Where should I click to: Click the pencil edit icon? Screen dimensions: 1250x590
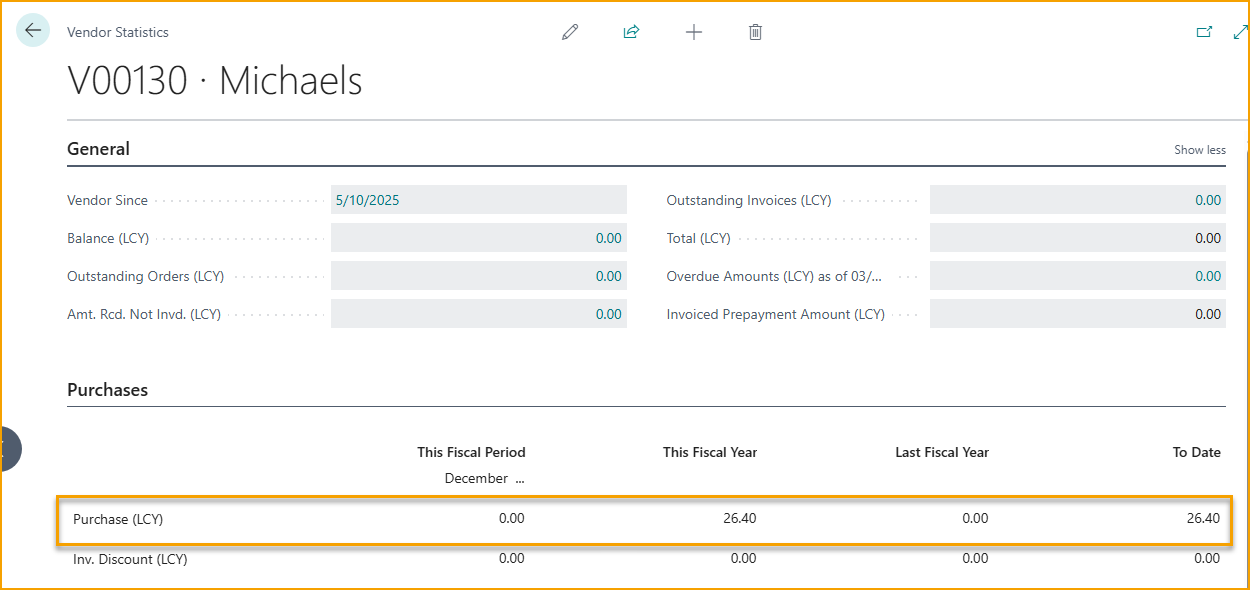[x=570, y=32]
